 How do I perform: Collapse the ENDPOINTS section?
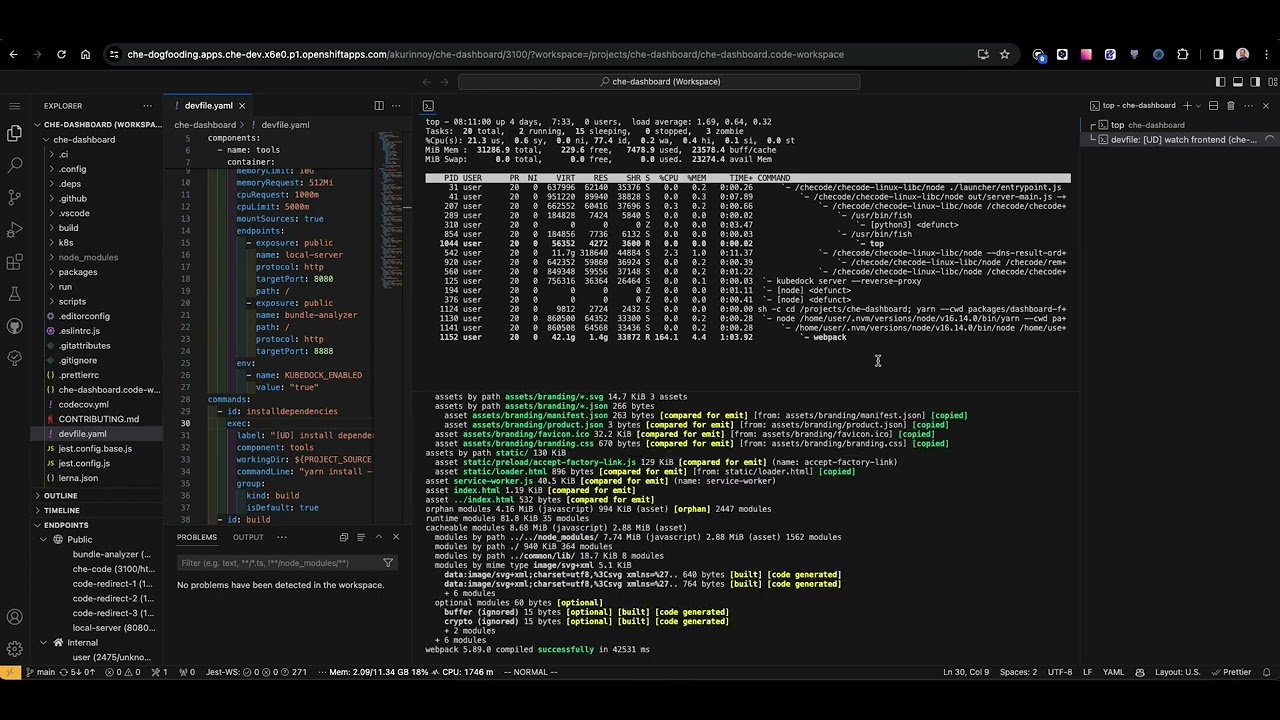(66, 525)
